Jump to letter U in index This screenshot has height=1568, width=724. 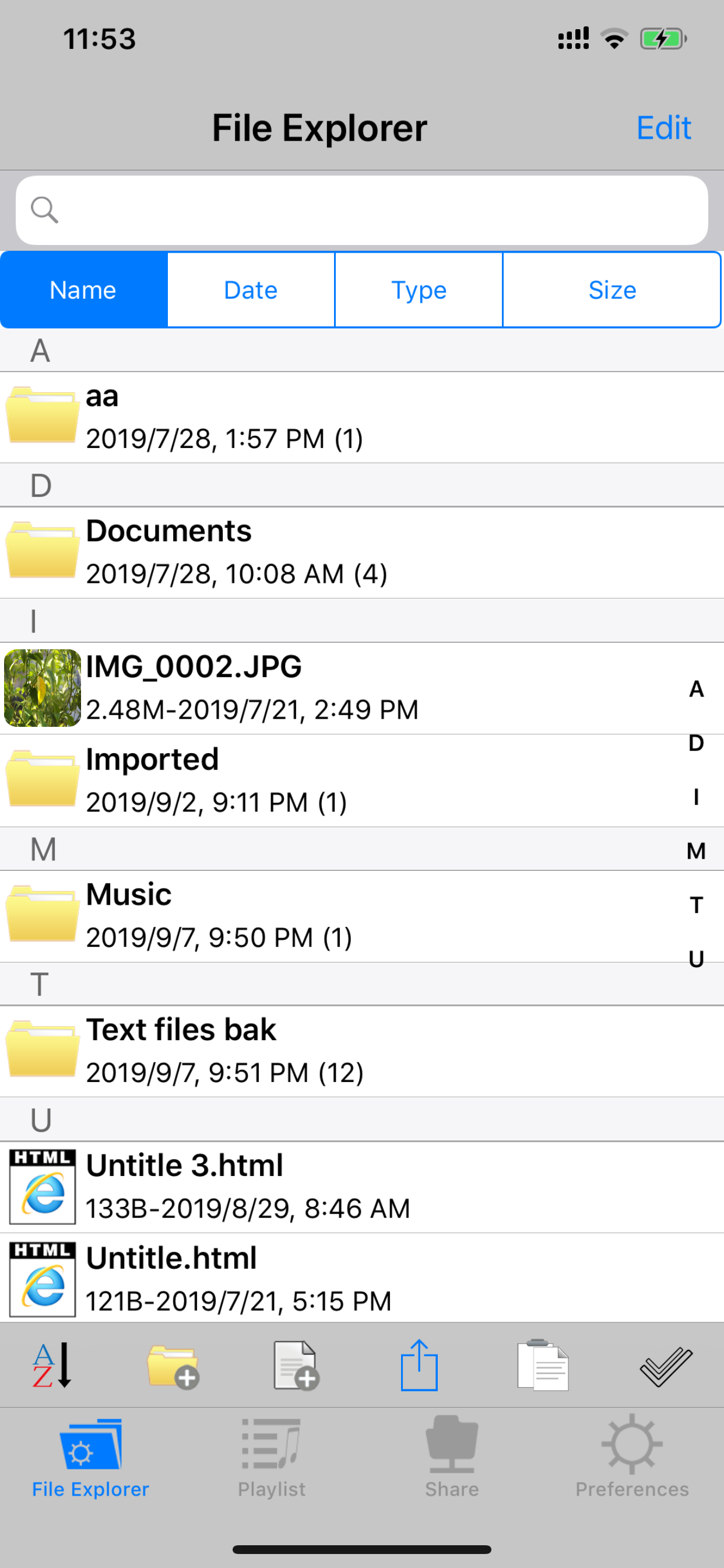(x=695, y=958)
